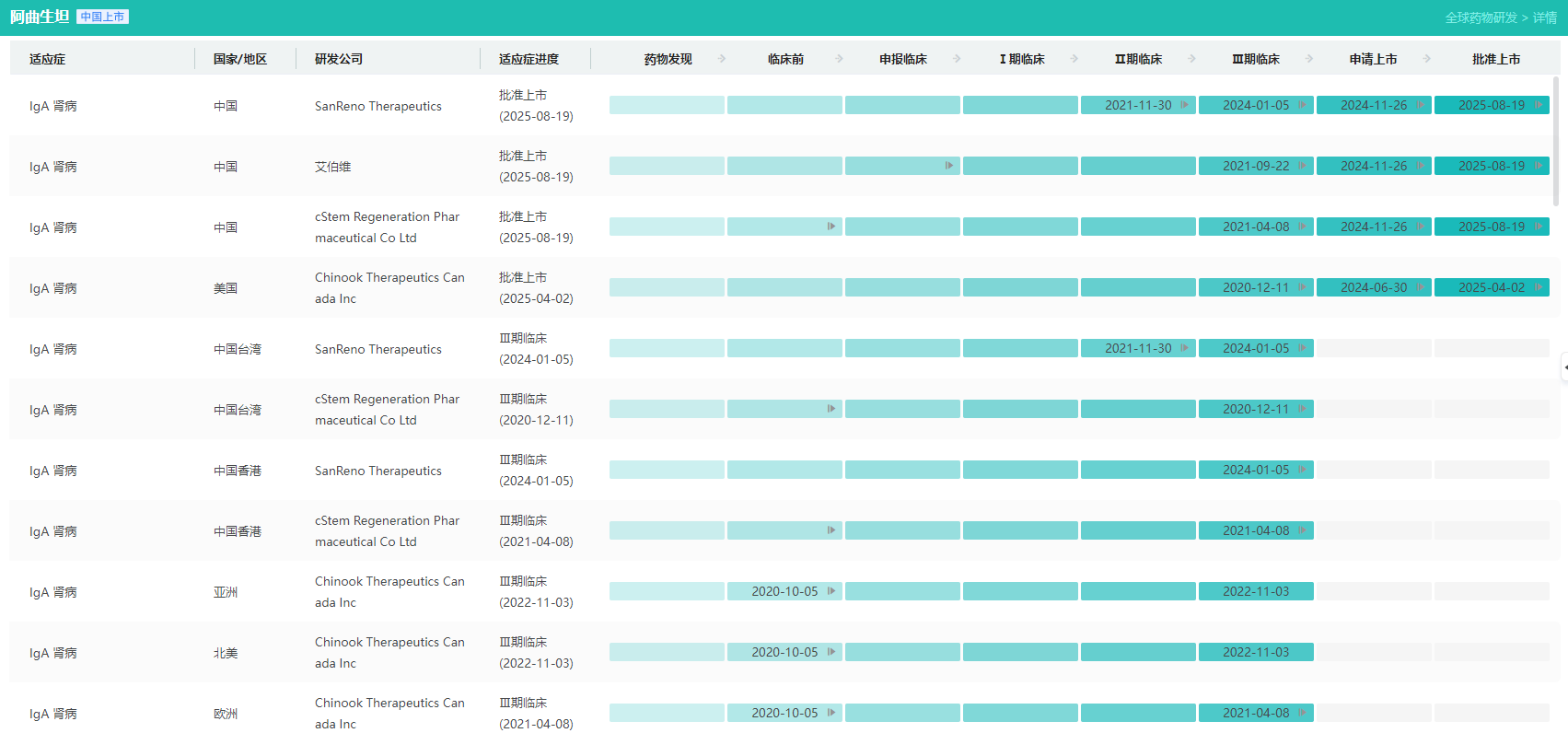Click play icon on 欧洲 row 2021-04-08 bar
Screen dimensions: 1568x733
click(1302, 713)
